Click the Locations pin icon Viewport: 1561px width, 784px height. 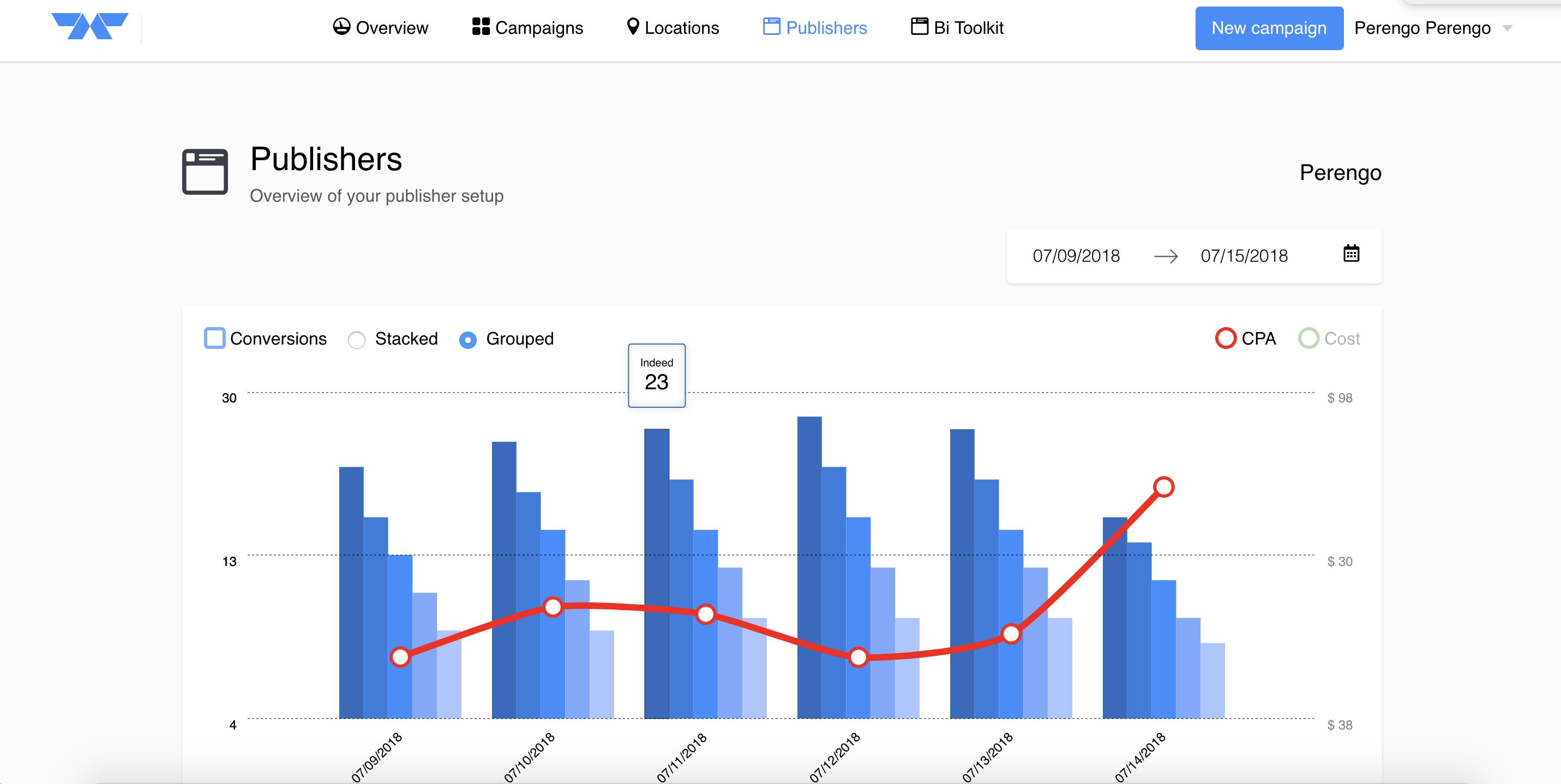point(633,27)
